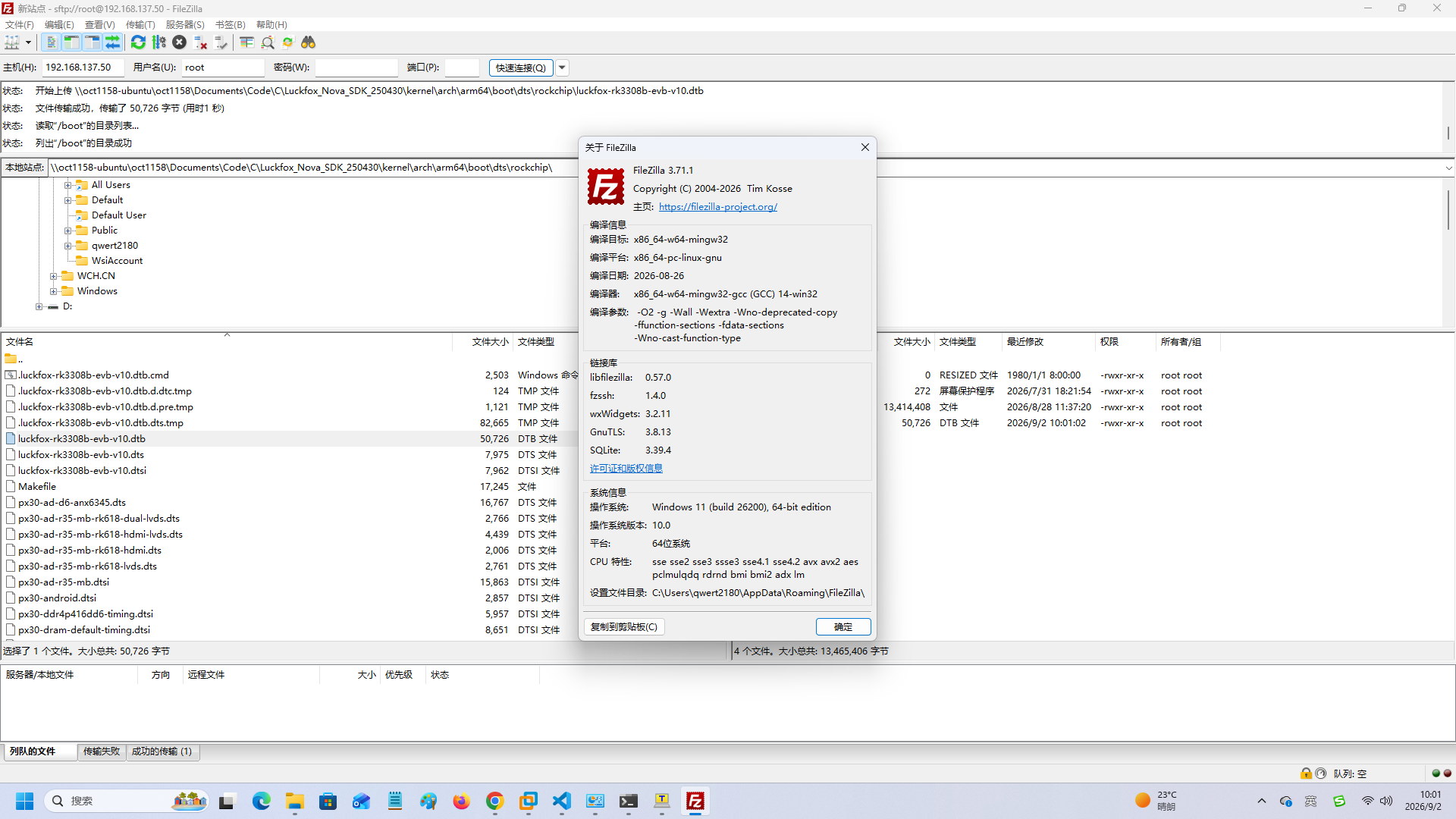The image size is (1456, 819).
Task: Click the 确定 button in About dialog
Action: tap(843, 627)
